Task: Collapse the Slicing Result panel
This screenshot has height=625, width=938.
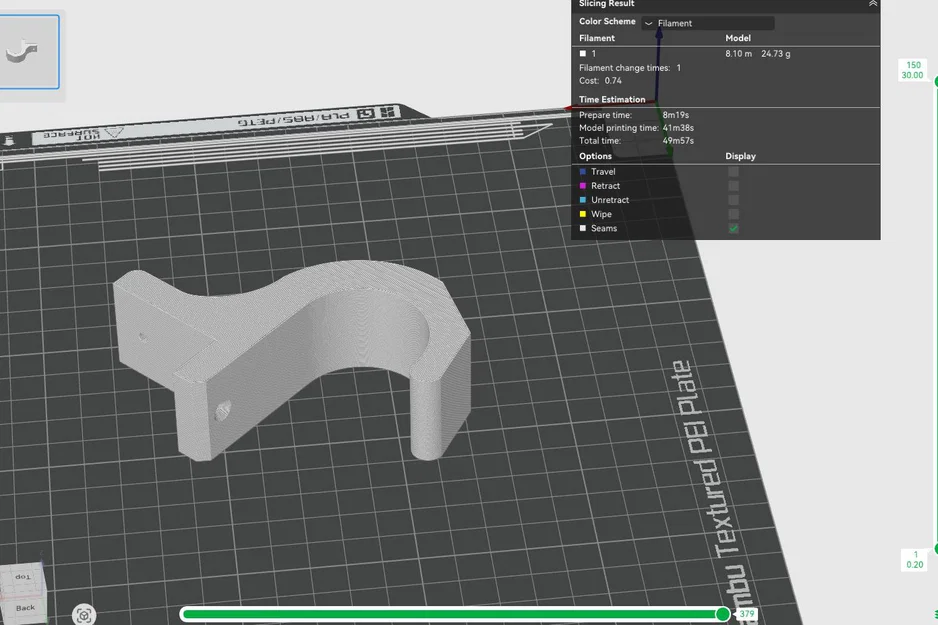Action: (873, 4)
